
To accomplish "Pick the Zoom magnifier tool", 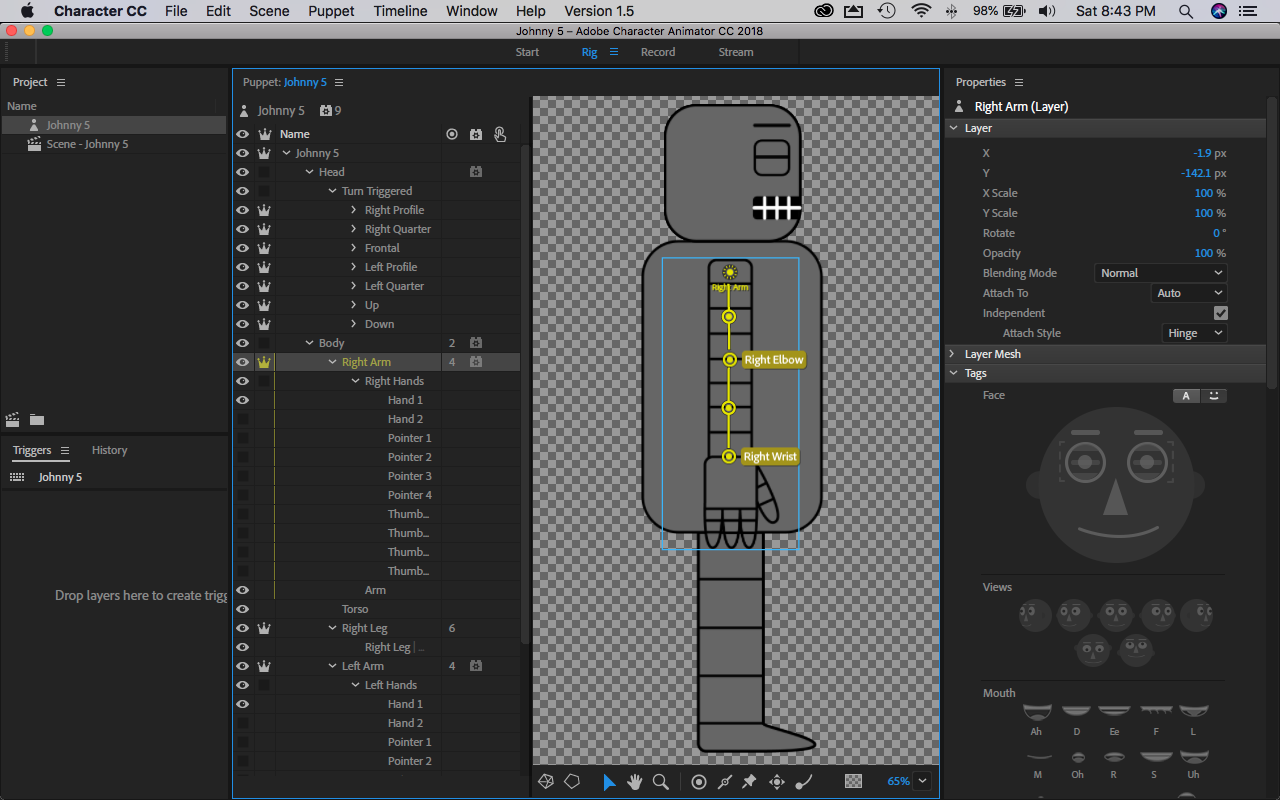I will 661,782.
